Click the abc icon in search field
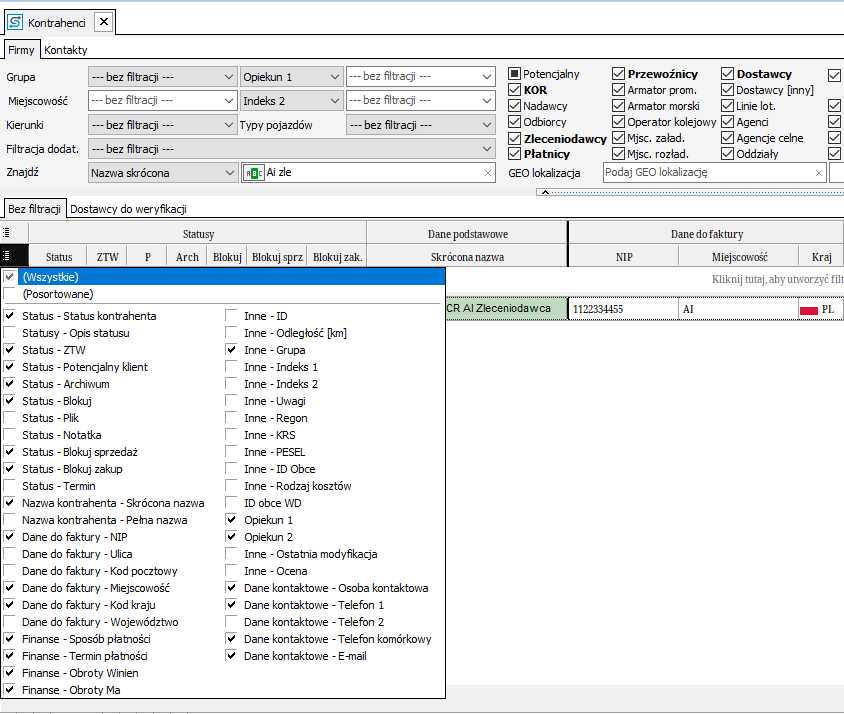This screenshot has width=844, height=714. pyautogui.click(x=254, y=173)
